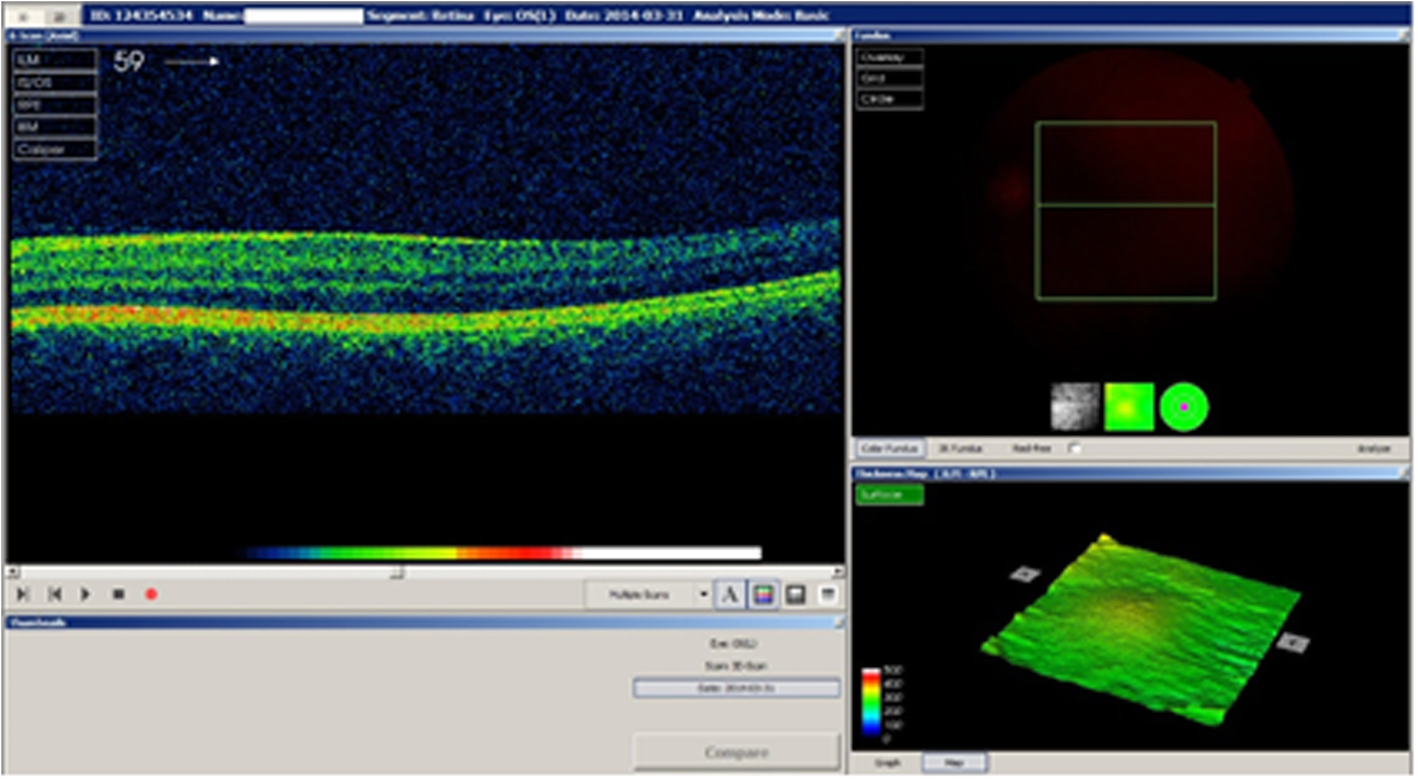Jump to the first B-scan frame
1418x780 pixels.
click(x=55, y=594)
